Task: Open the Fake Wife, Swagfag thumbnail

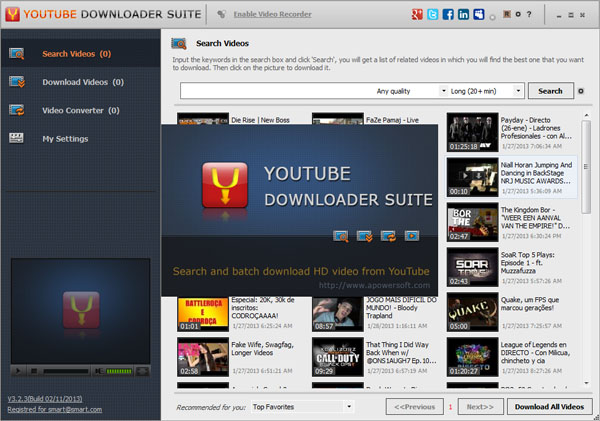Action: point(203,357)
